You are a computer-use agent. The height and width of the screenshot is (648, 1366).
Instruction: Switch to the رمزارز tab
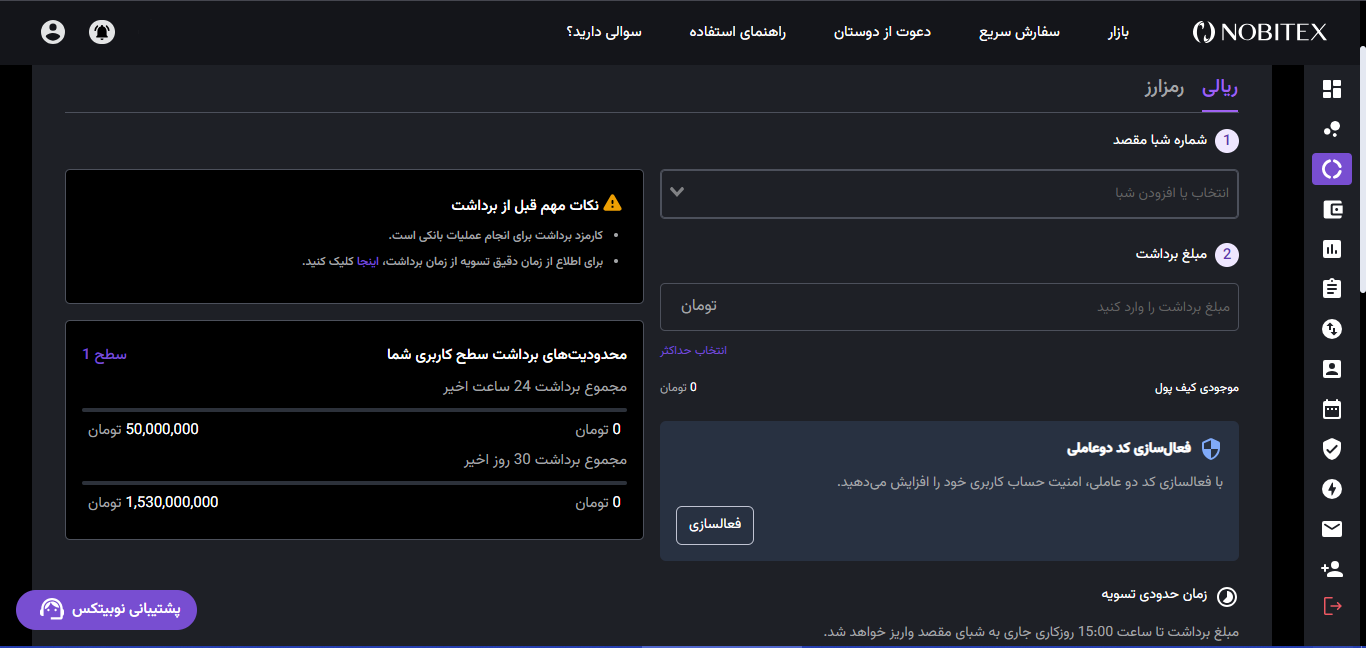click(1165, 88)
